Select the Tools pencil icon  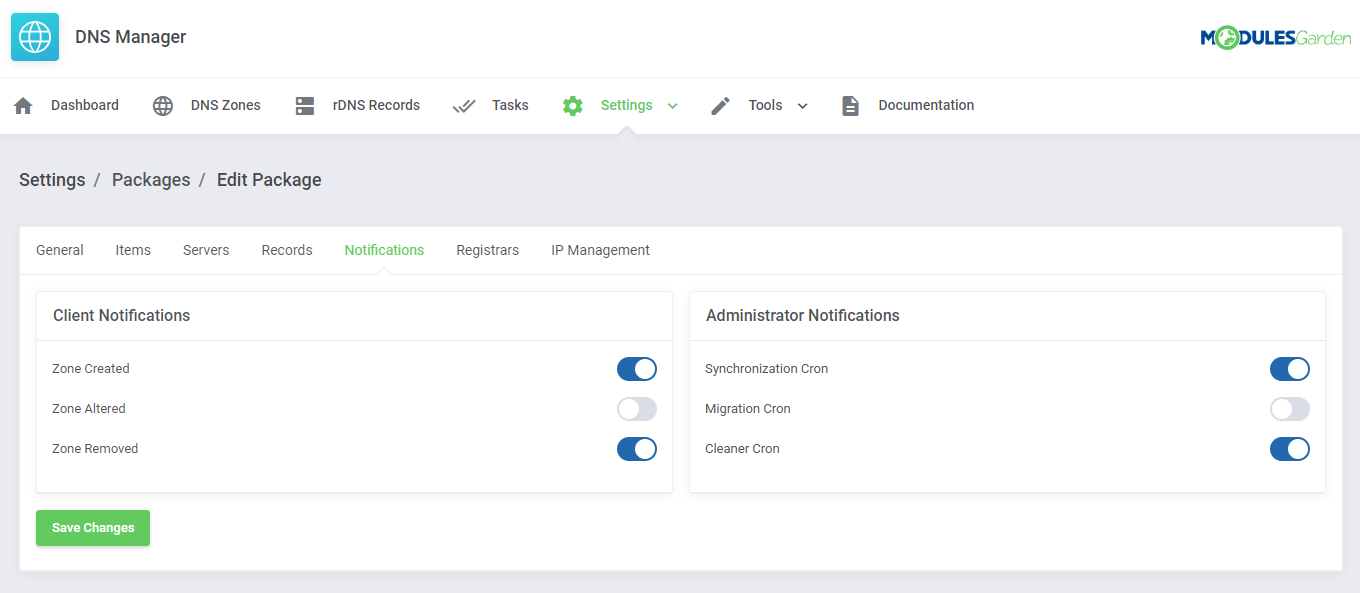pos(720,105)
